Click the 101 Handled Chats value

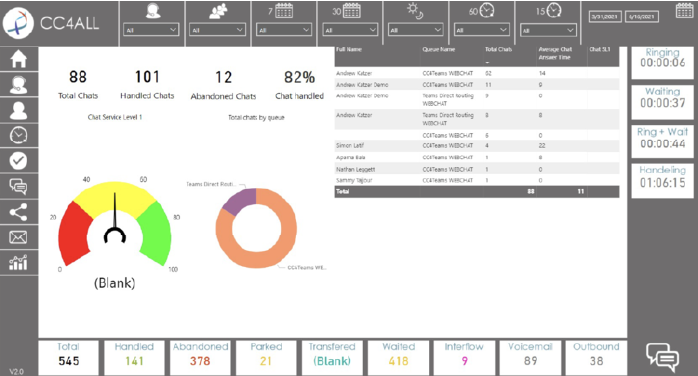click(147, 77)
